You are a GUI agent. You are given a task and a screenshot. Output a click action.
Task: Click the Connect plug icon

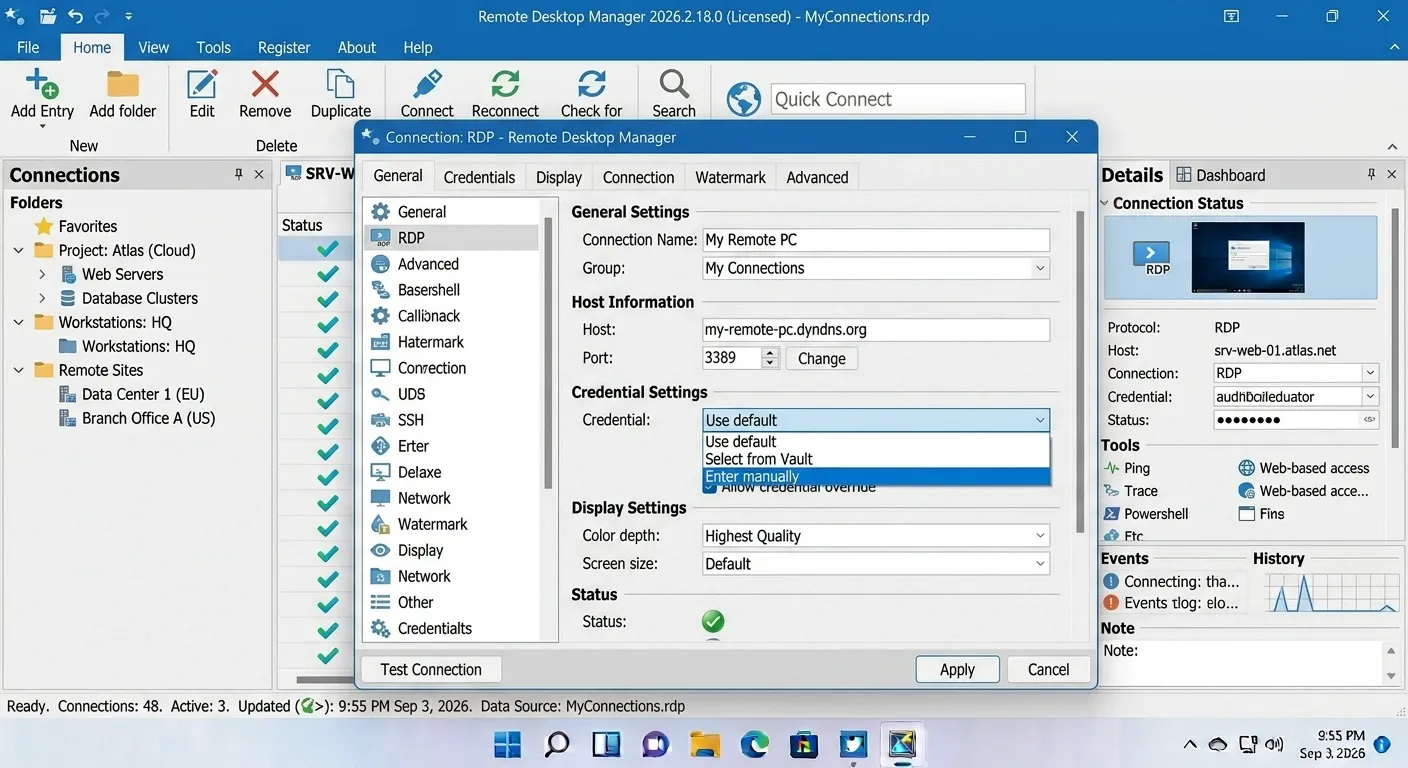point(427,84)
